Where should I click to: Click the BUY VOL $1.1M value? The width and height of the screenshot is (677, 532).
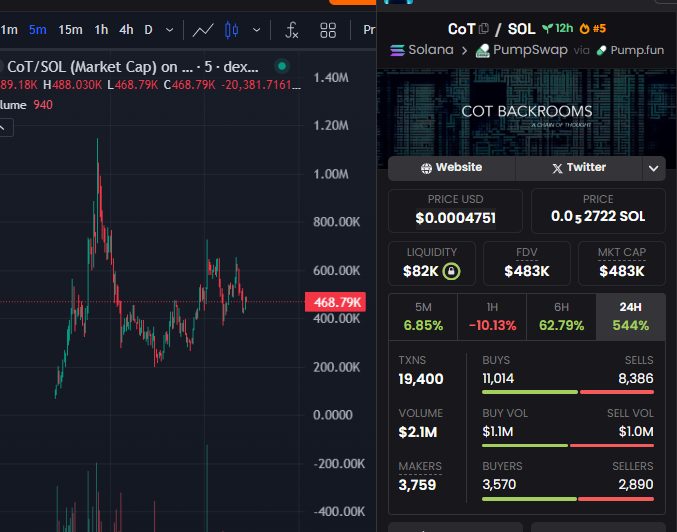point(498,432)
